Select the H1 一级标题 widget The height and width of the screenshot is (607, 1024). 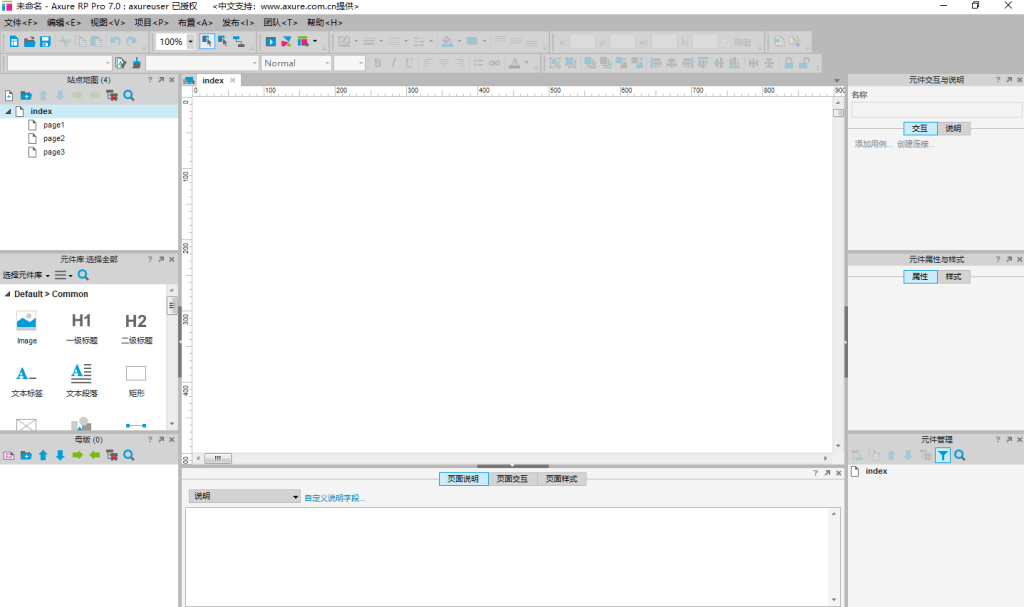point(81,327)
